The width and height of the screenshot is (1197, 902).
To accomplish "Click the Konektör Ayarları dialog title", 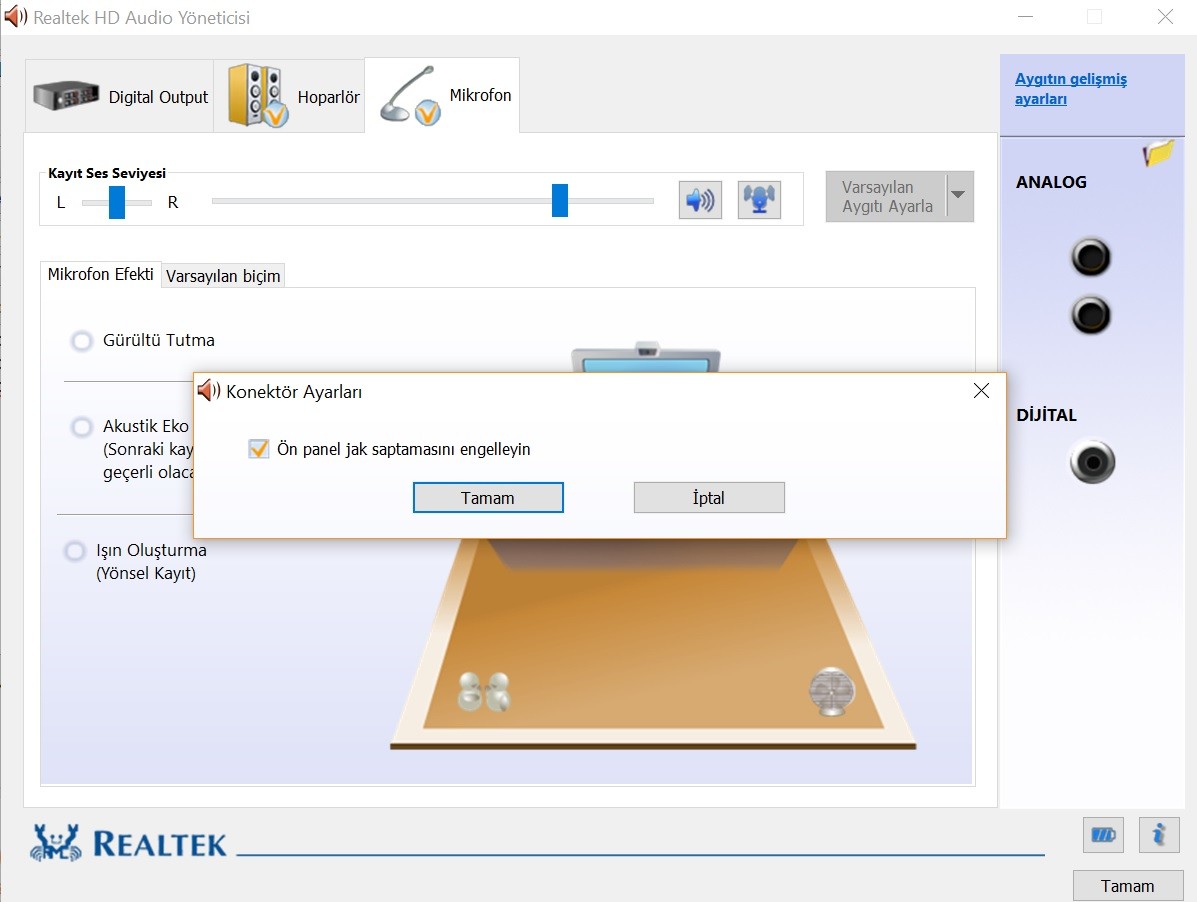I will click(294, 391).
